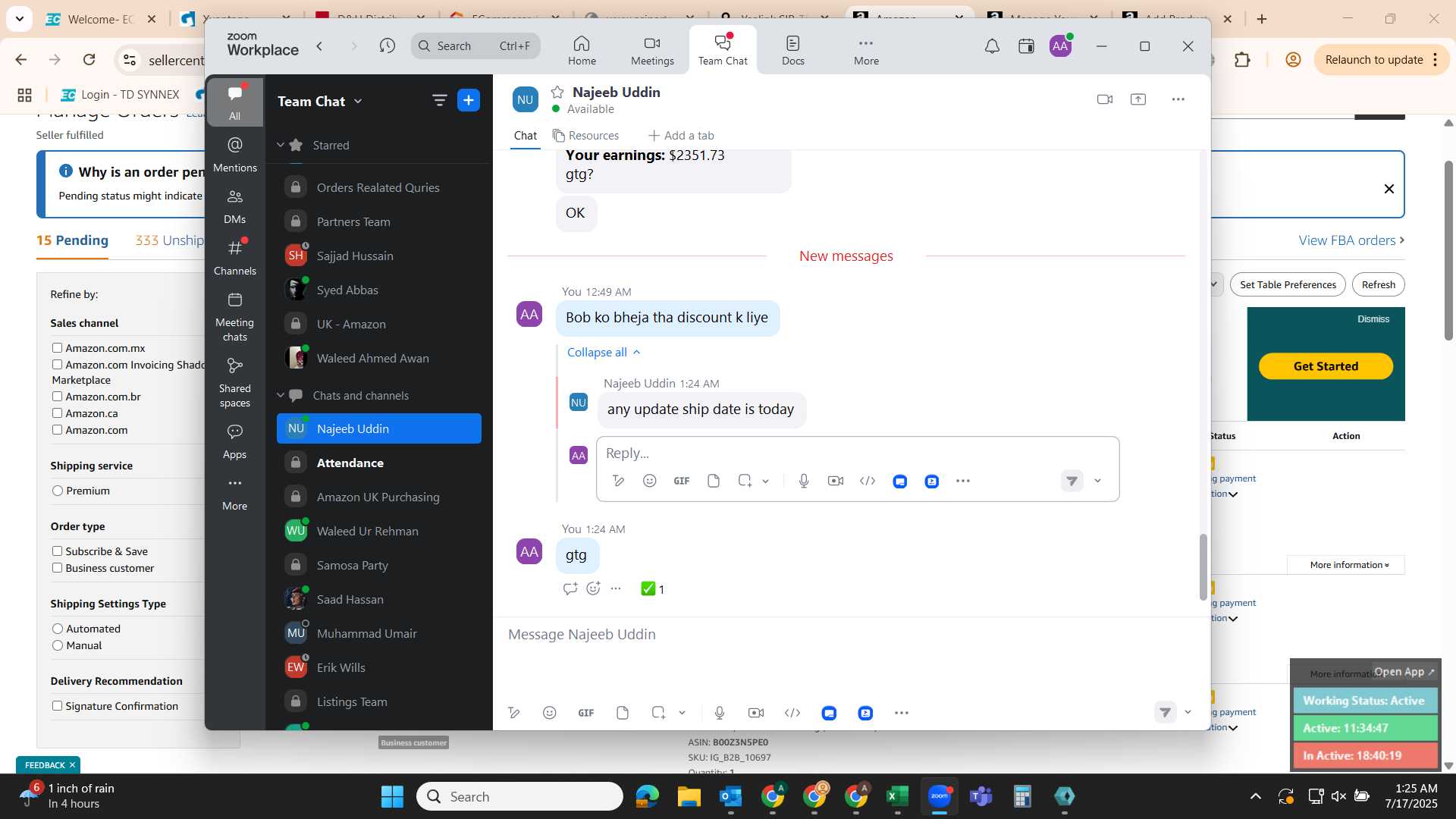Click the code snippet icon in main toolbar
Screen dimensions: 1456x819
tap(792, 713)
